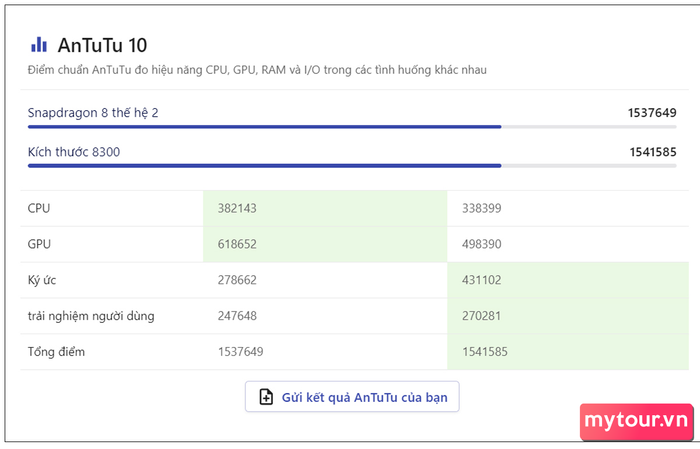The width and height of the screenshot is (700, 449).
Task: Click the CPU score 382143
Action: tap(237, 208)
